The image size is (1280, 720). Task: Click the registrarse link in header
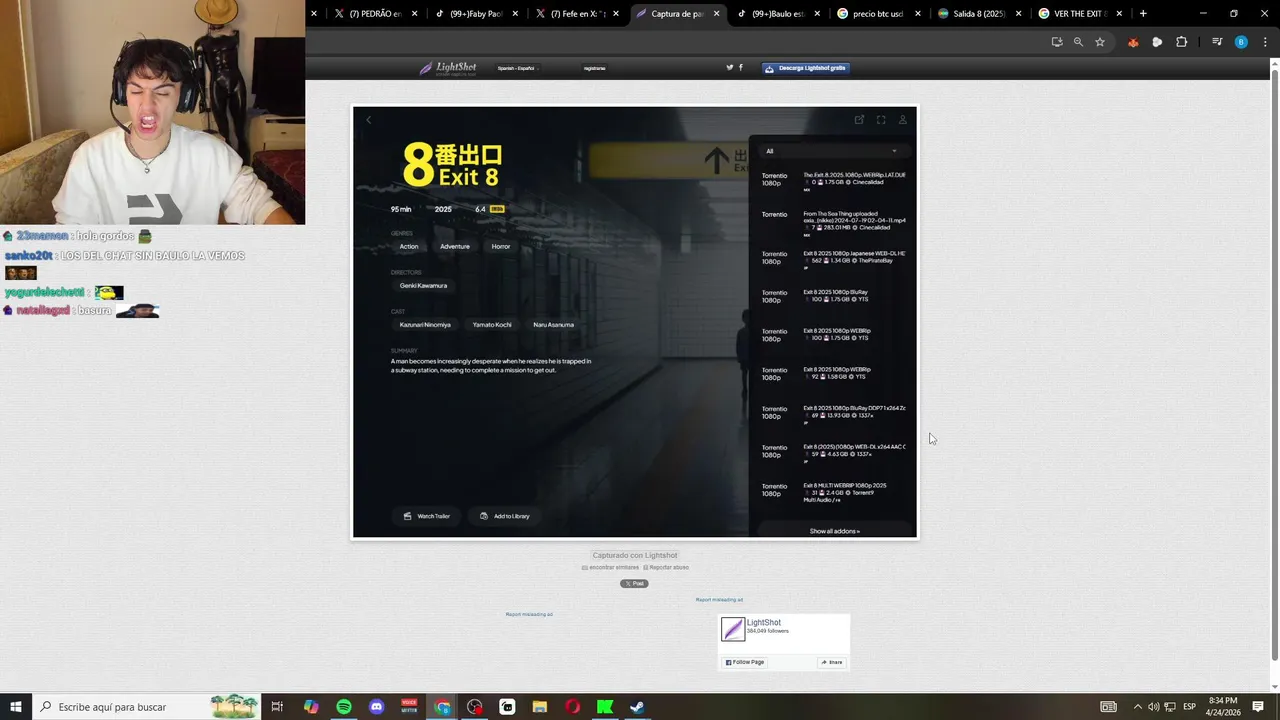[595, 68]
